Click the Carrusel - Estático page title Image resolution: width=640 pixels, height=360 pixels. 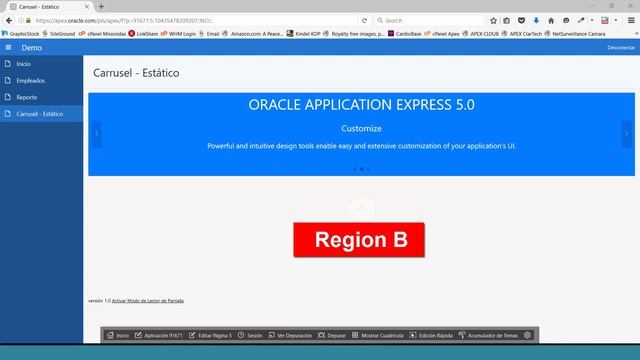tap(136, 73)
